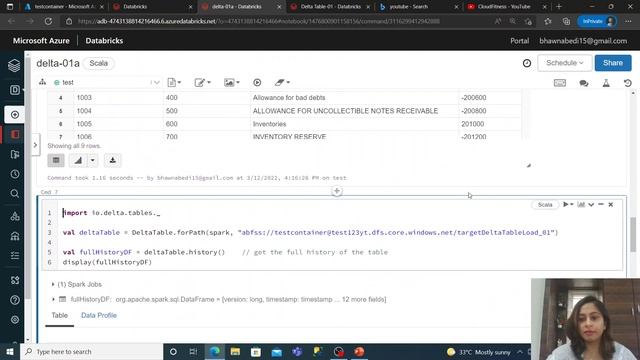Open the Partner Connect icon in sidebar
This screenshot has width=640, height=360.
15,280
